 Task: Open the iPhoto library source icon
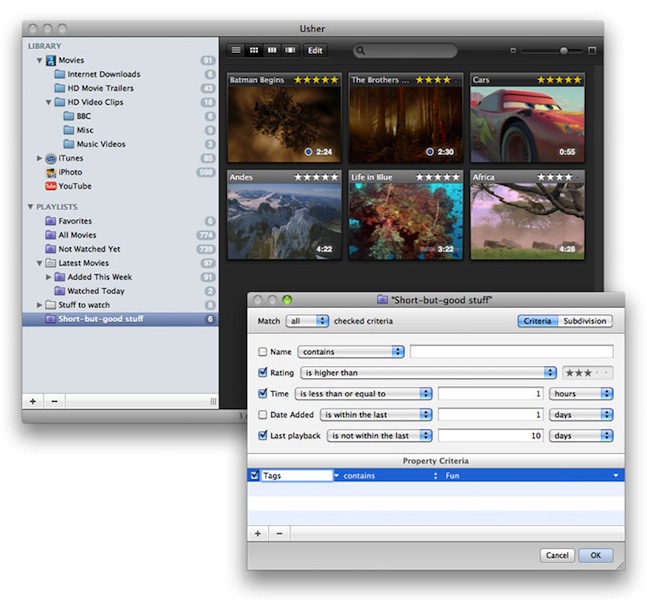click(x=49, y=172)
